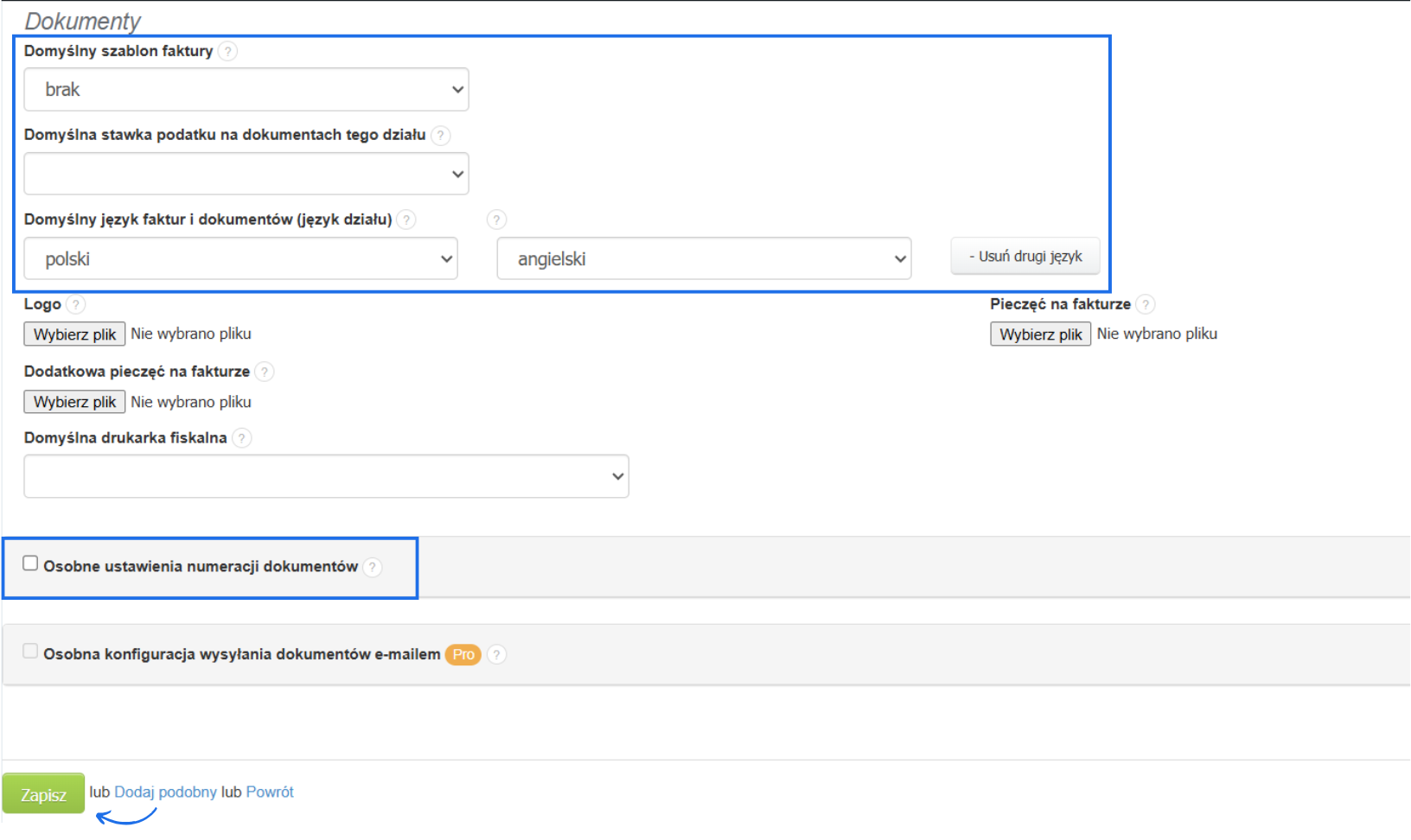Image resolution: width=1411 pixels, height=840 pixels.
Task: Click the Osobne ustawienia numeracji dokumentów label
Action: click(201, 566)
